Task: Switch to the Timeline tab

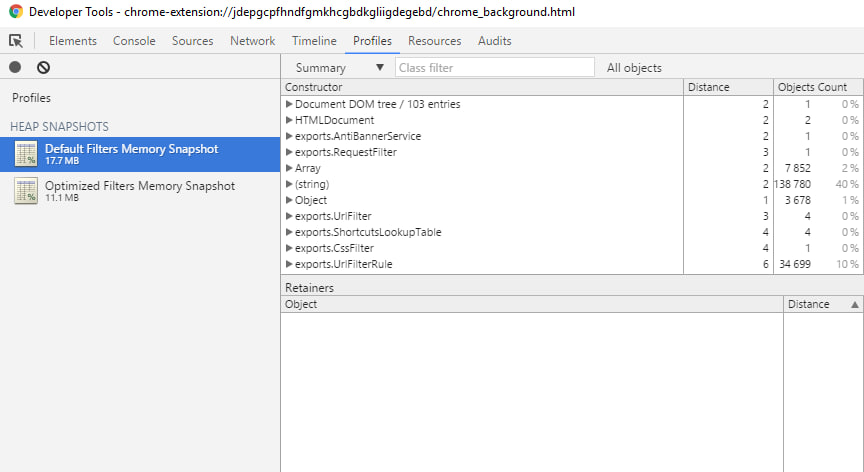Action: [314, 41]
